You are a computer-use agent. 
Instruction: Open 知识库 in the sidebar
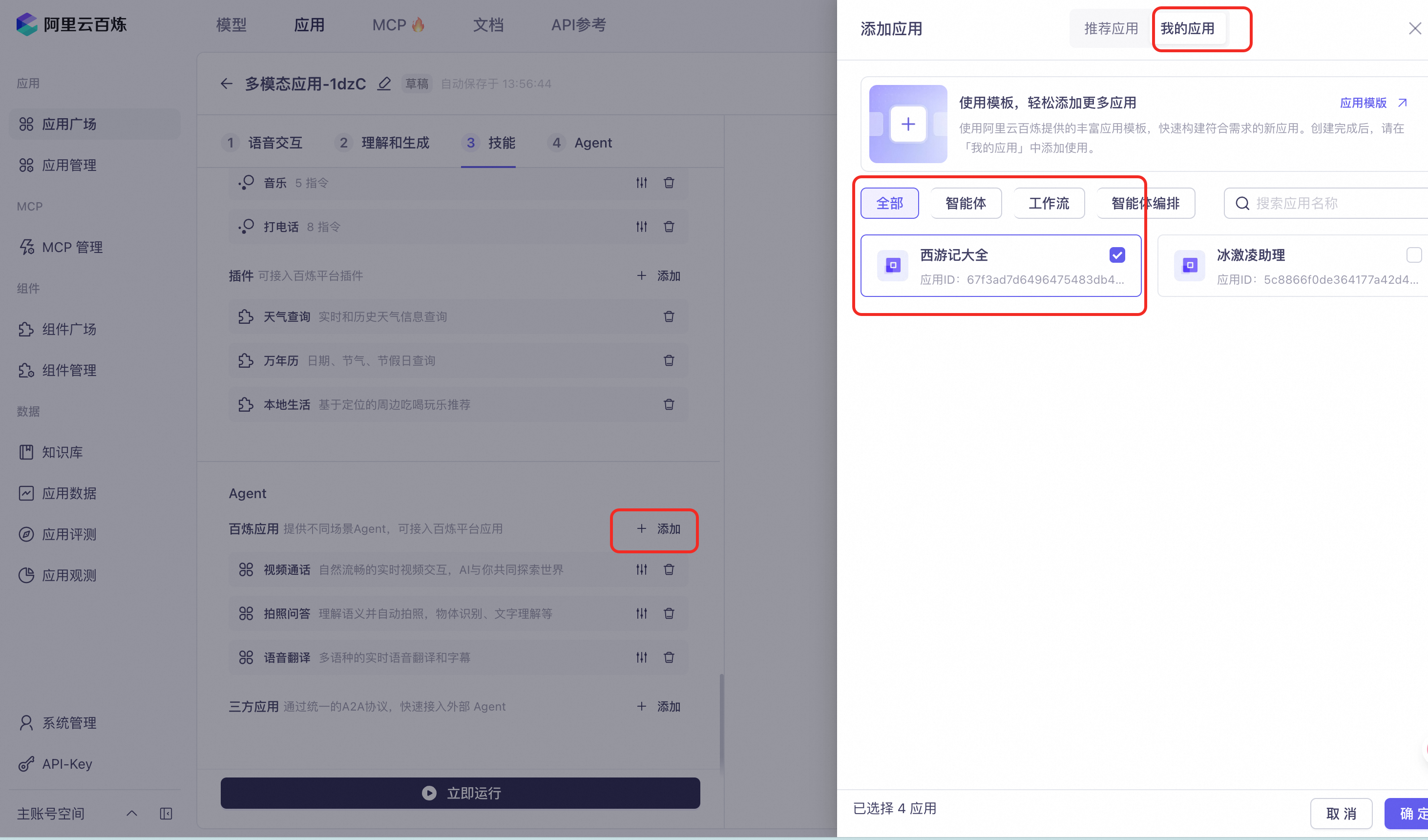pyautogui.click(x=95, y=452)
